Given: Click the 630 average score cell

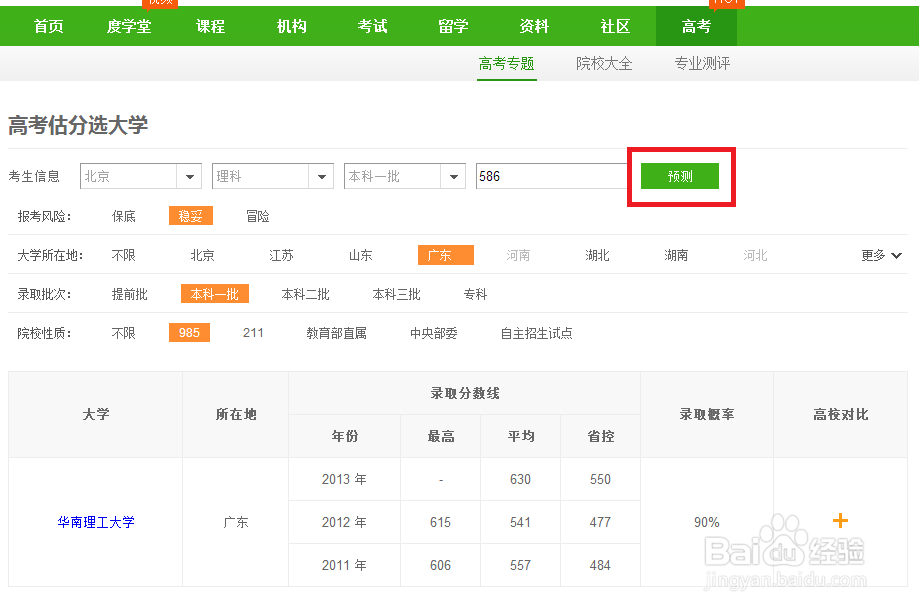Looking at the screenshot, I should click(520, 480).
